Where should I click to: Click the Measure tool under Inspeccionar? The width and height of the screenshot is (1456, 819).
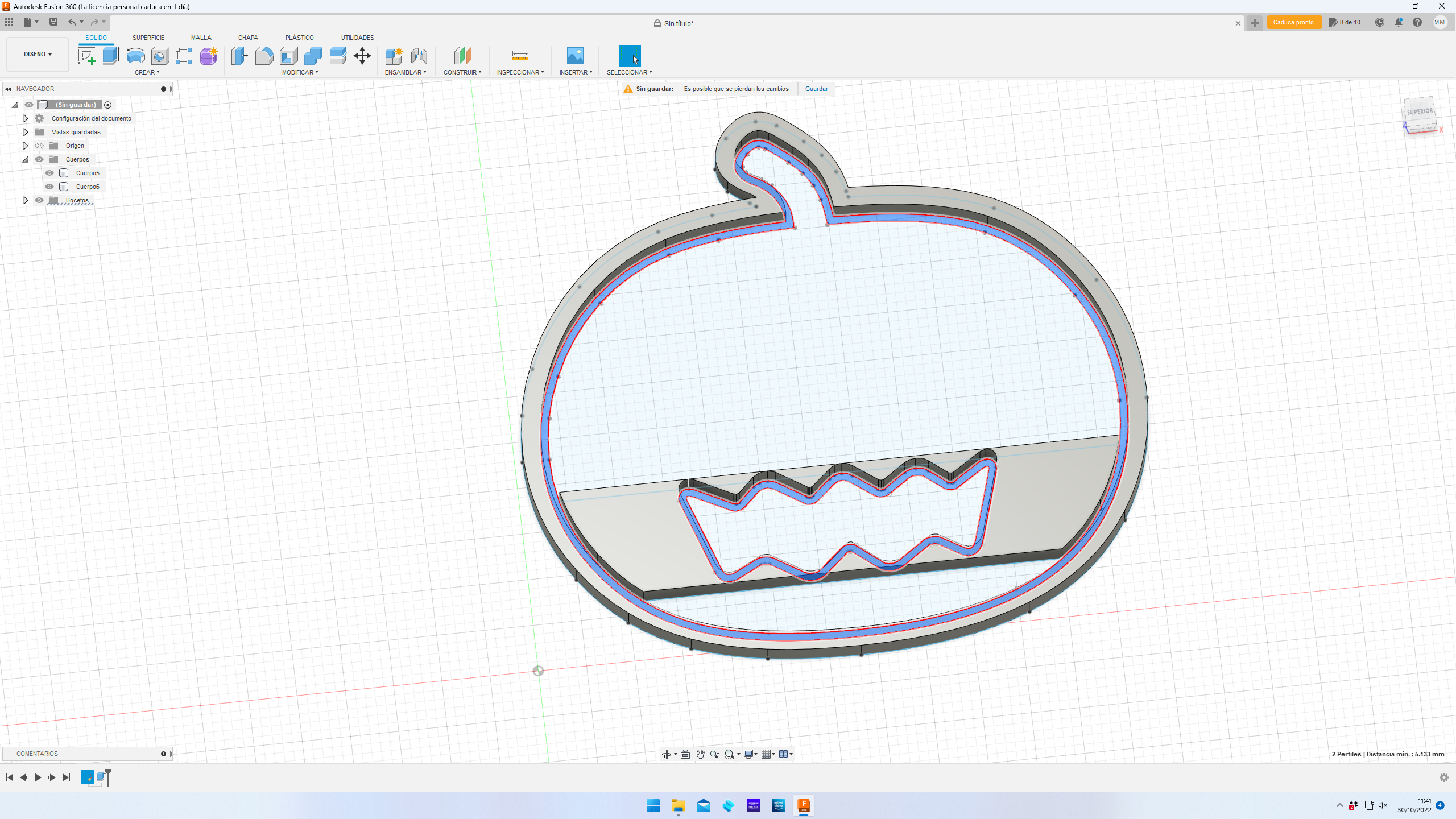[520, 56]
